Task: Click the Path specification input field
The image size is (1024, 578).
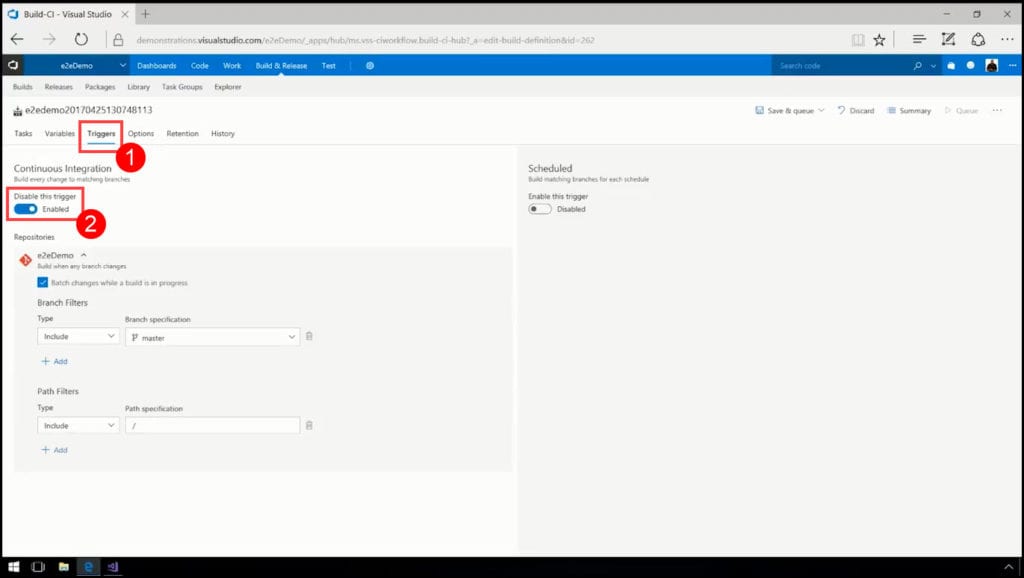Action: 212,425
